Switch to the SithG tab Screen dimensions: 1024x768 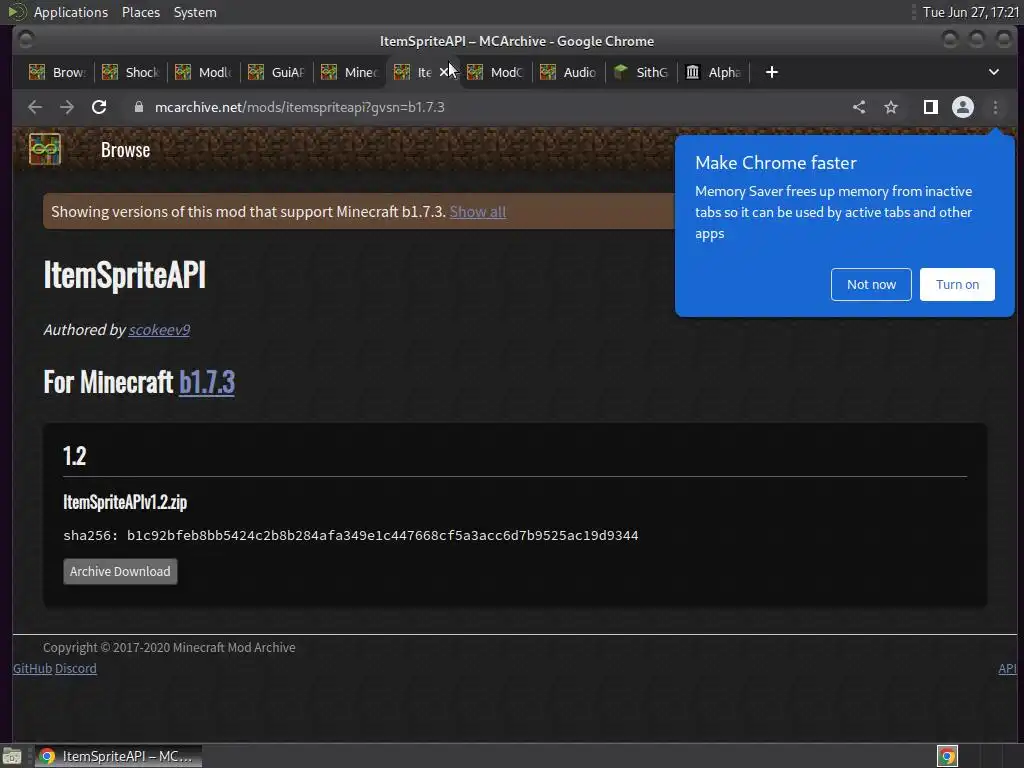pos(643,72)
